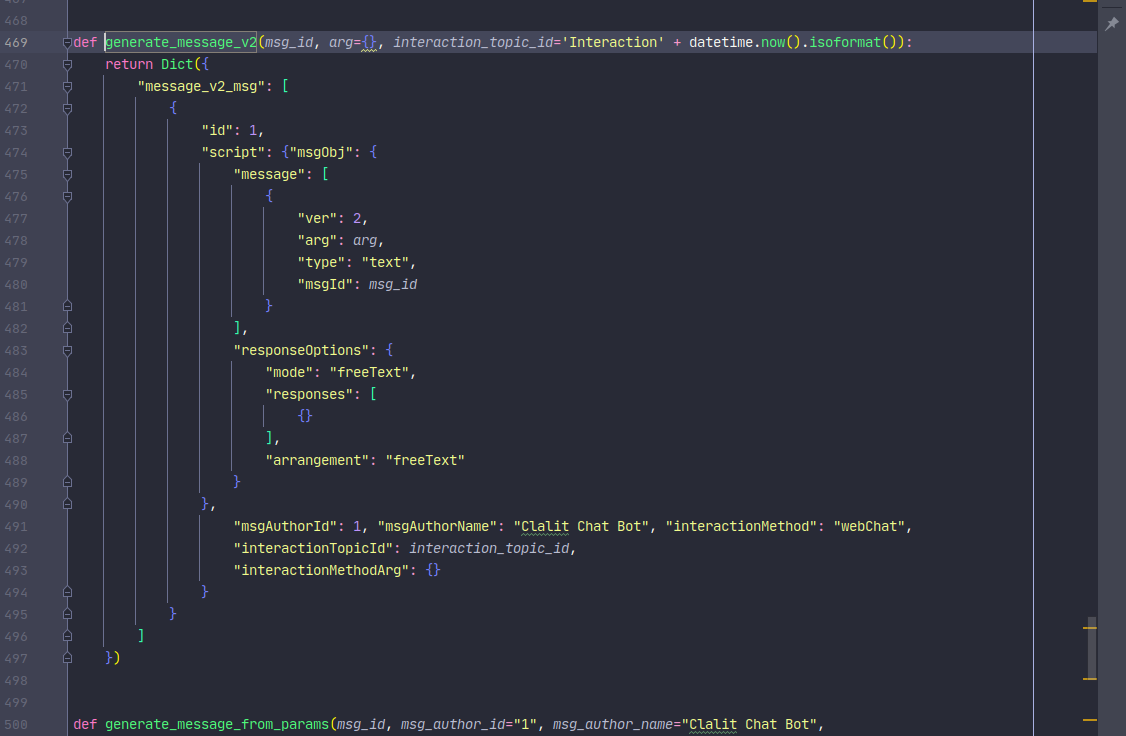Click the vertical scrollbar thumb
The width and height of the screenshot is (1126, 736).
1092,648
